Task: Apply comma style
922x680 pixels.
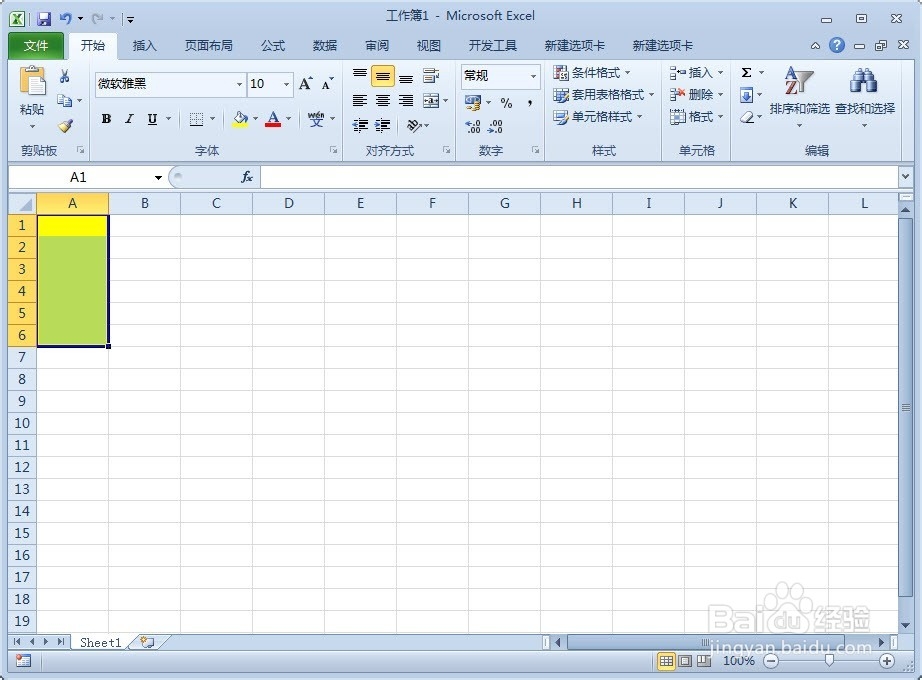Action: (x=530, y=103)
